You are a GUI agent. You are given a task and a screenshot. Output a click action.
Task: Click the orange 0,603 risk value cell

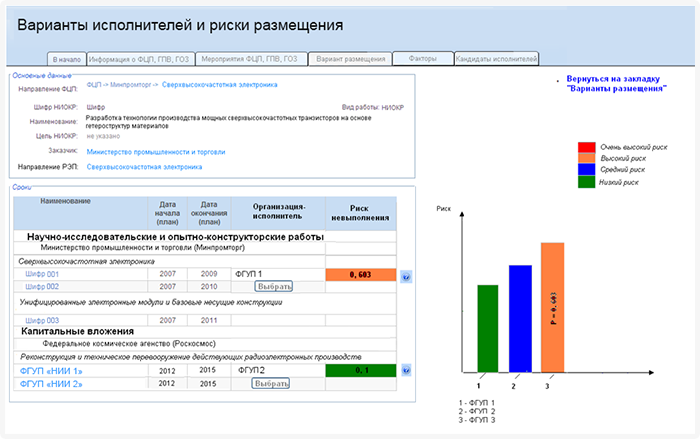click(361, 274)
